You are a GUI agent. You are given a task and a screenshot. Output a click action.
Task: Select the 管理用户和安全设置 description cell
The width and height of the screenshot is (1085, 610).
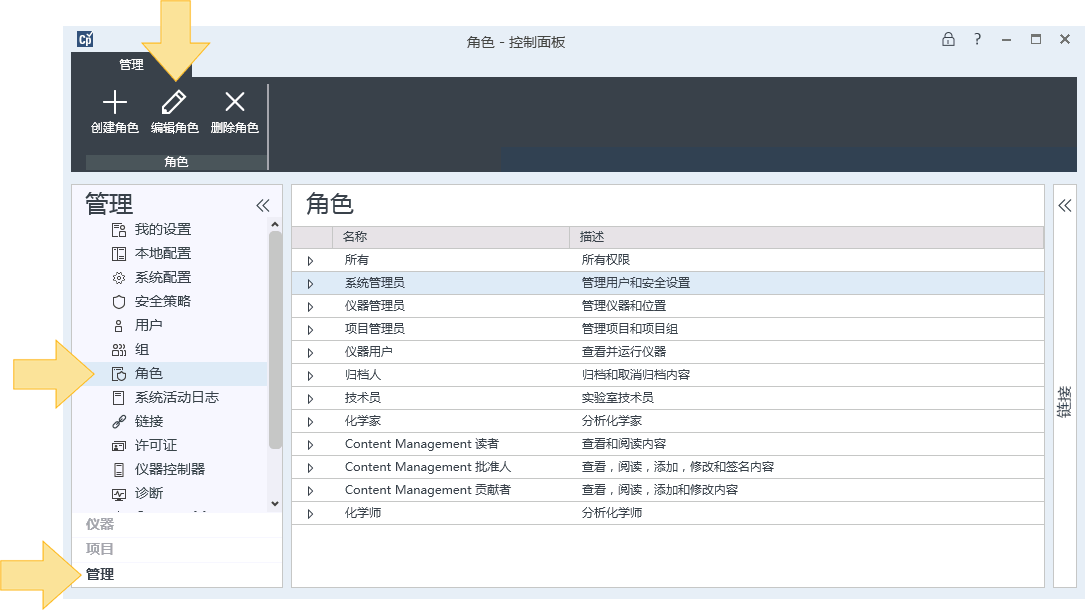point(635,282)
